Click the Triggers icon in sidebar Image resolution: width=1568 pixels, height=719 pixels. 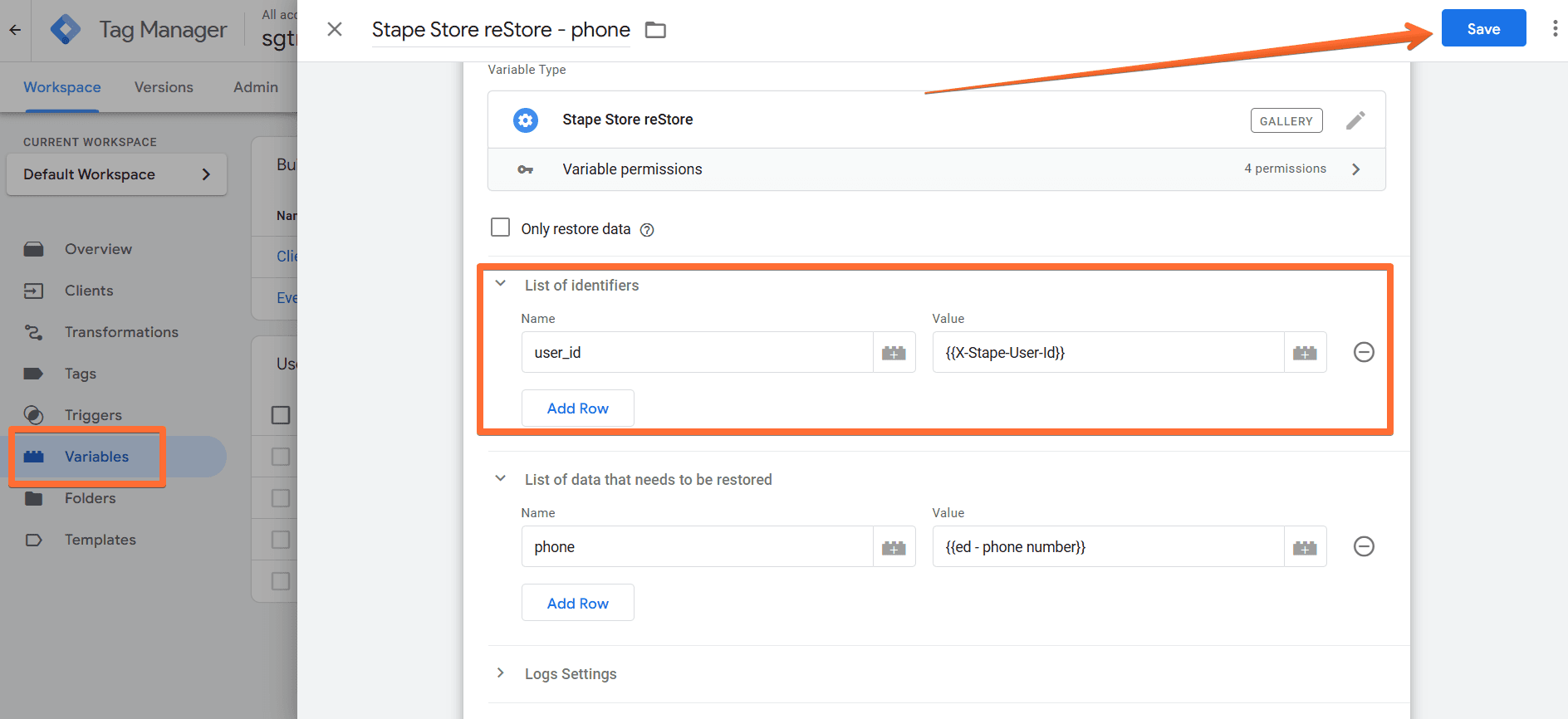point(33,415)
